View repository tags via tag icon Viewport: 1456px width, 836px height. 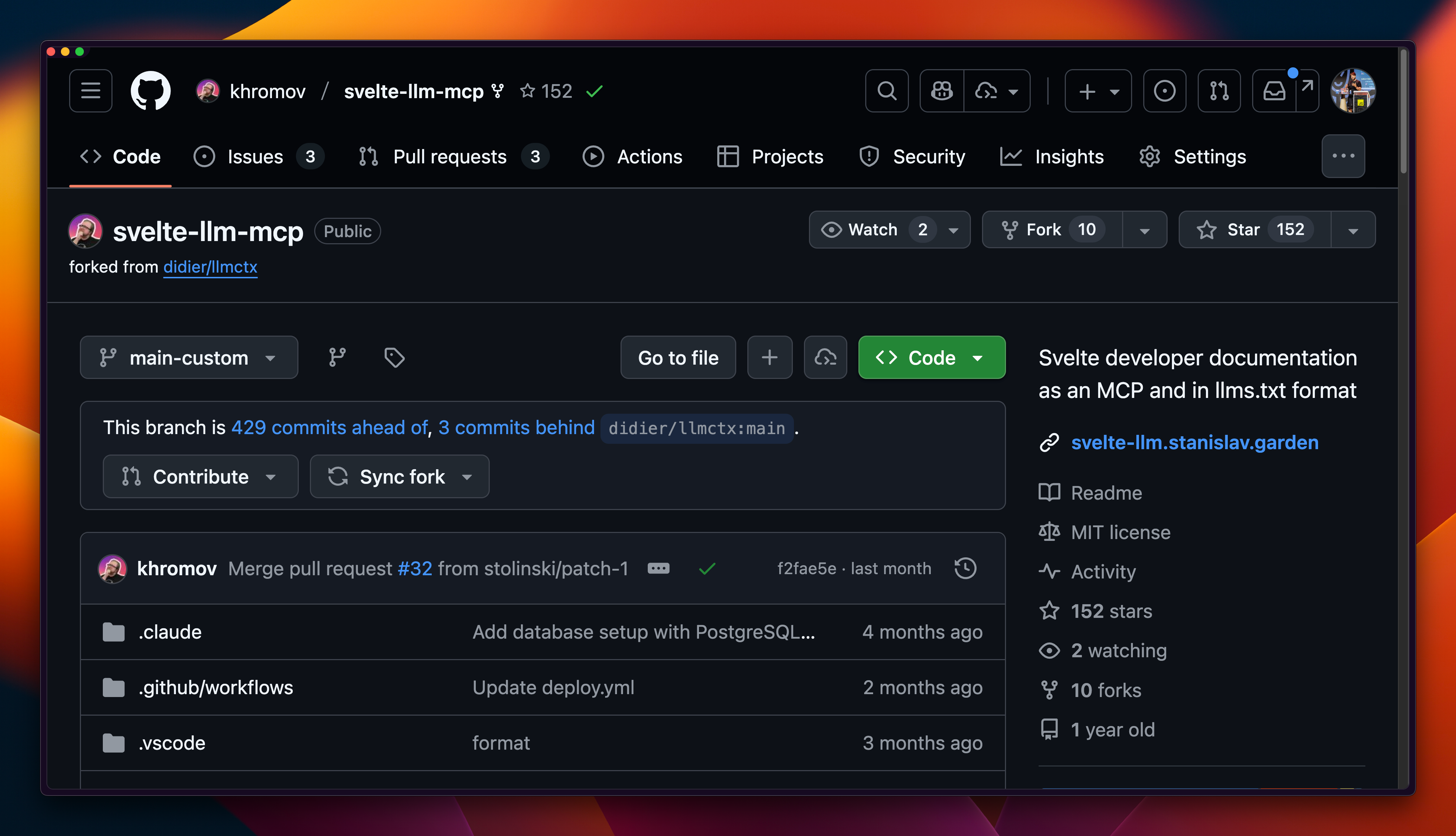tap(394, 357)
